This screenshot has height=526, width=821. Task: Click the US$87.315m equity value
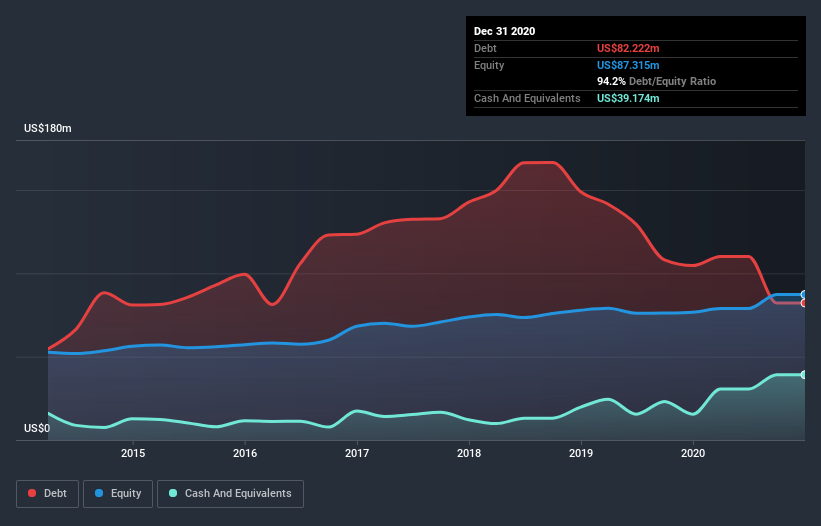(628, 65)
